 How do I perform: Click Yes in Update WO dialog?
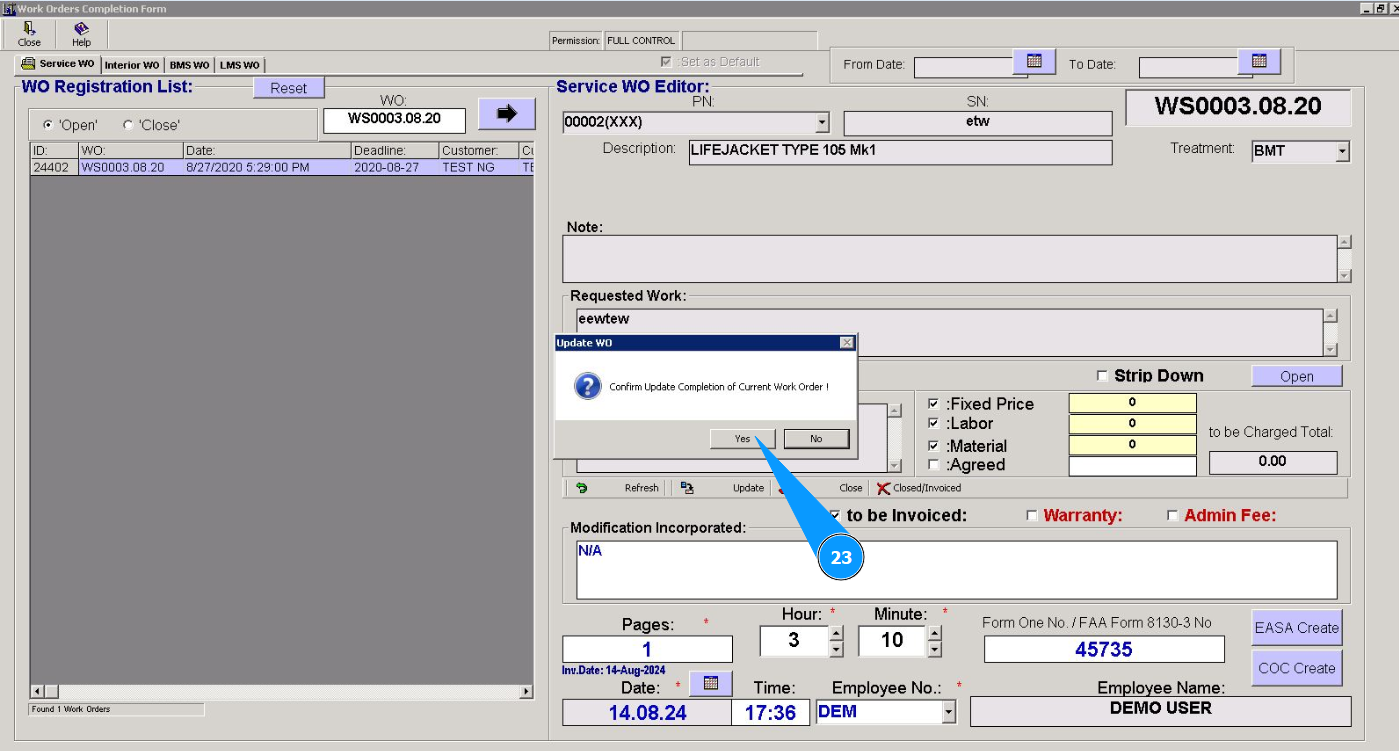tap(742, 439)
